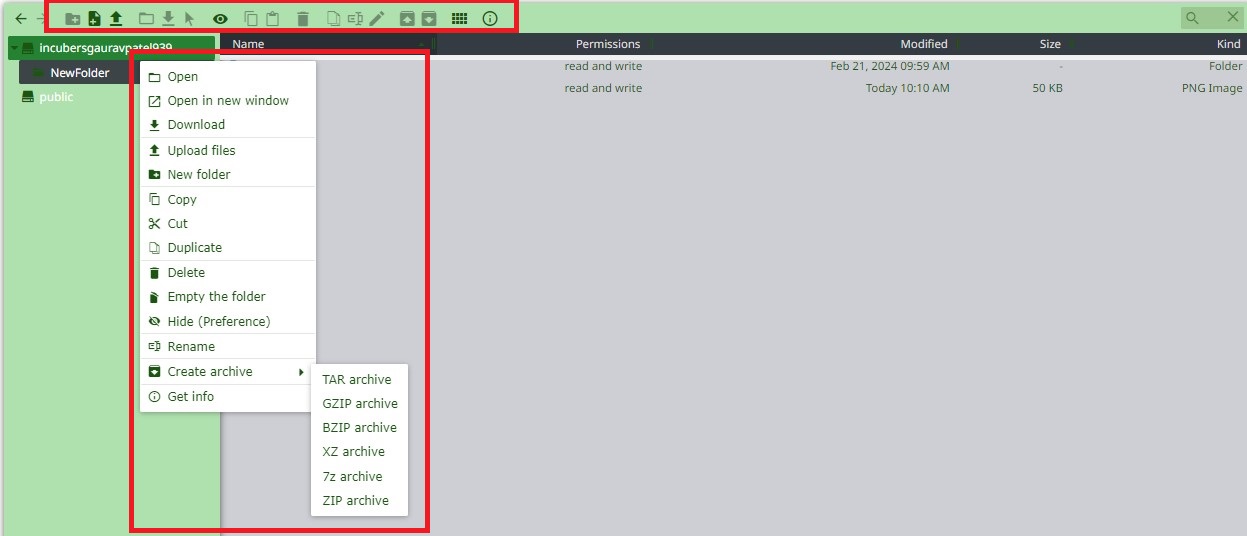
Task: Collapse the incubersgauravpatel939 tree arrow
Action: [14, 48]
